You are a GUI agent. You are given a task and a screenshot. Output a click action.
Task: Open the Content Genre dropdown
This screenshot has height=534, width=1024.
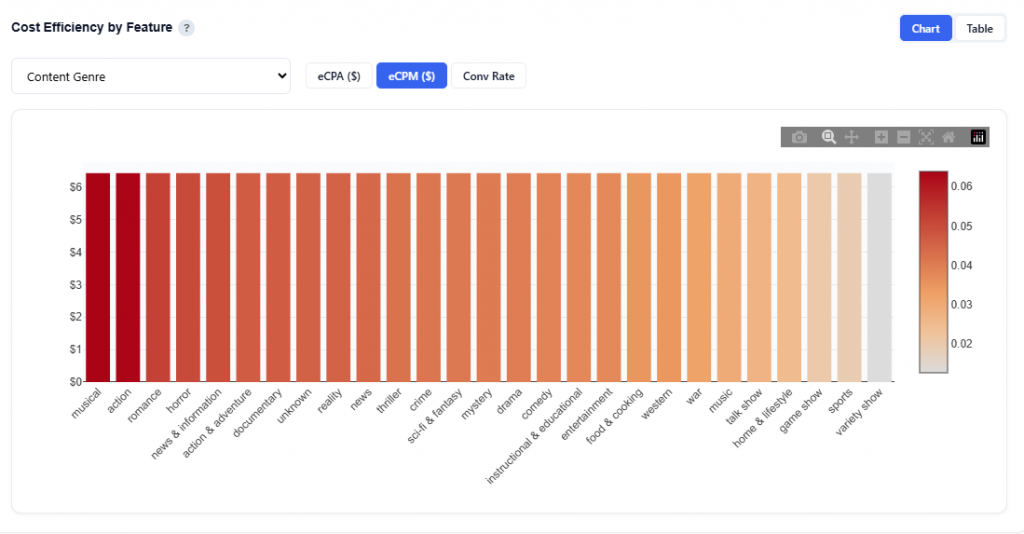(x=151, y=76)
